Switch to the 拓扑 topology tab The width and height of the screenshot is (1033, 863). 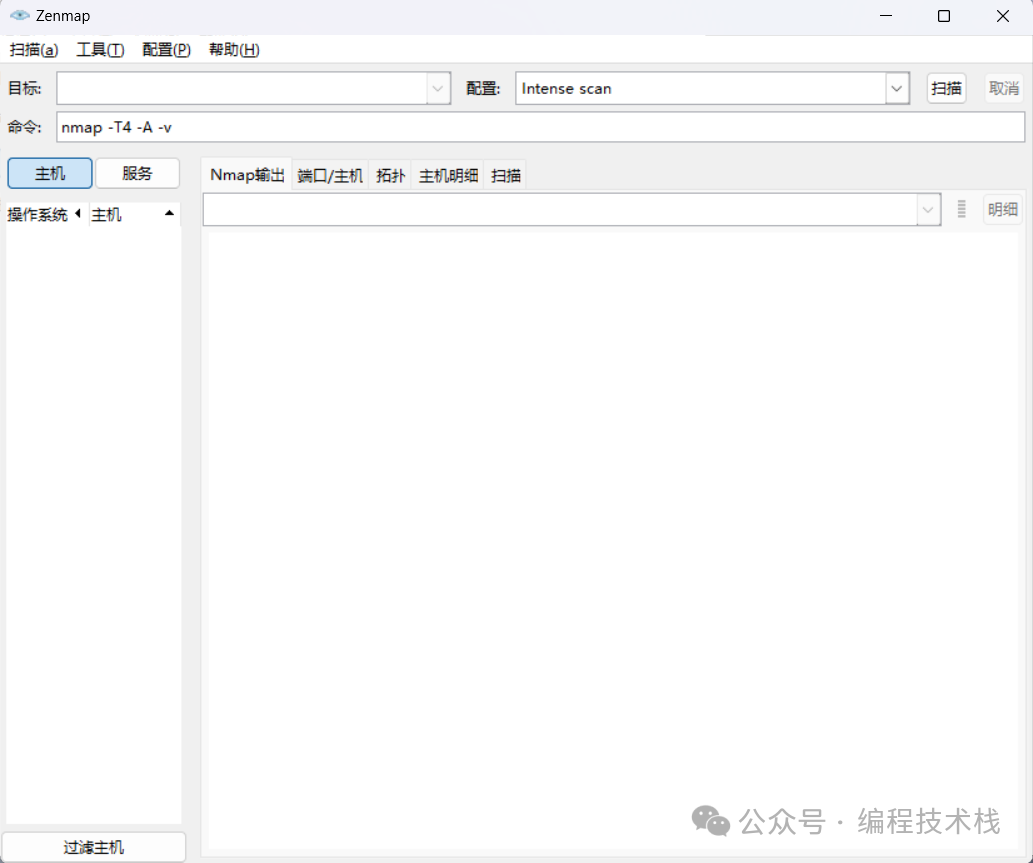[390, 175]
